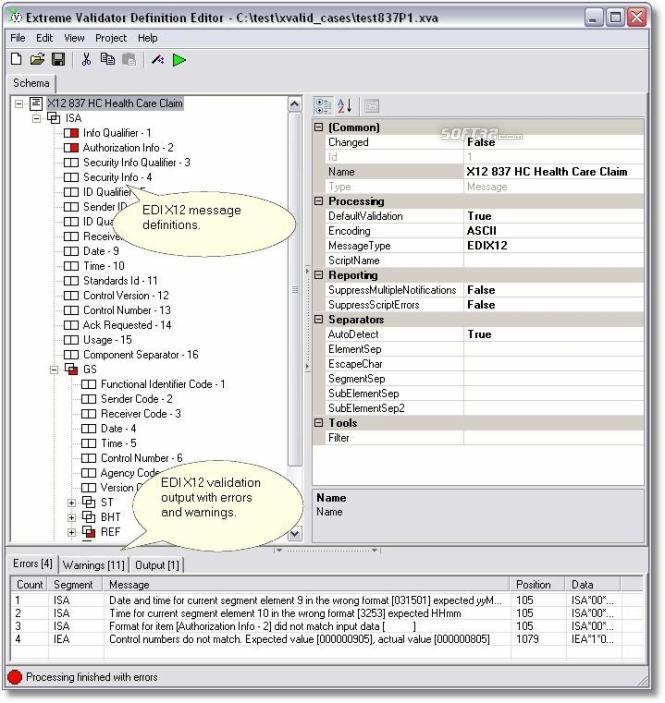Viewport: 665px width, 703px height.
Task: Click the GS segment icon
Action: click(x=71, y=369)
